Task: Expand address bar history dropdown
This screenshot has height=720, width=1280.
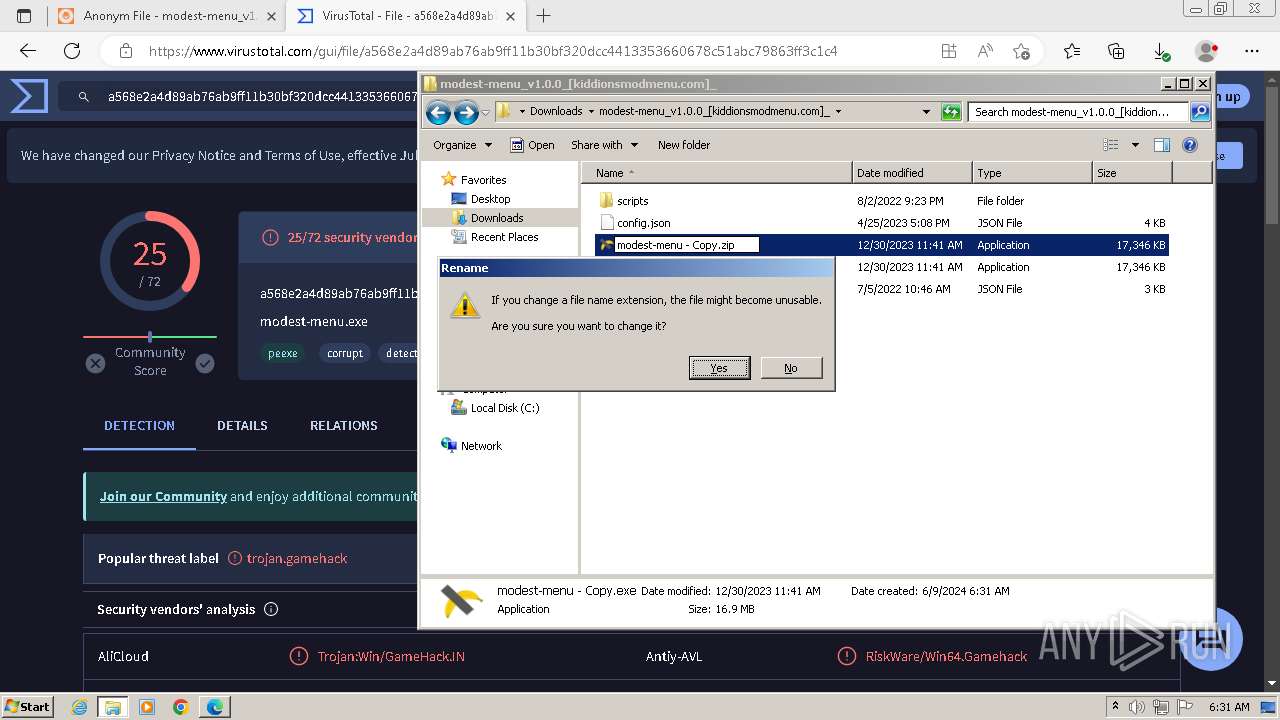Action: [926, 112]
